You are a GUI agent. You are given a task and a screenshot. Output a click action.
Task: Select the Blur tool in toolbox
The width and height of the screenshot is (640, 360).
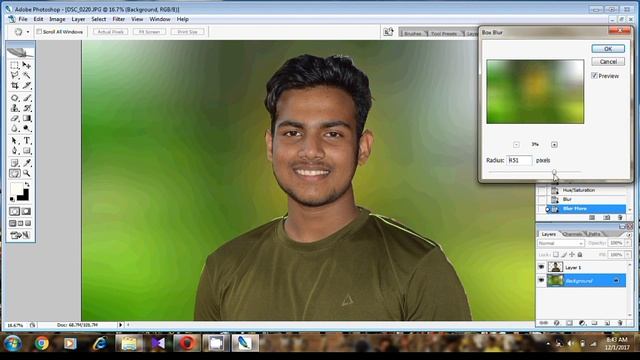coord(15,129)
